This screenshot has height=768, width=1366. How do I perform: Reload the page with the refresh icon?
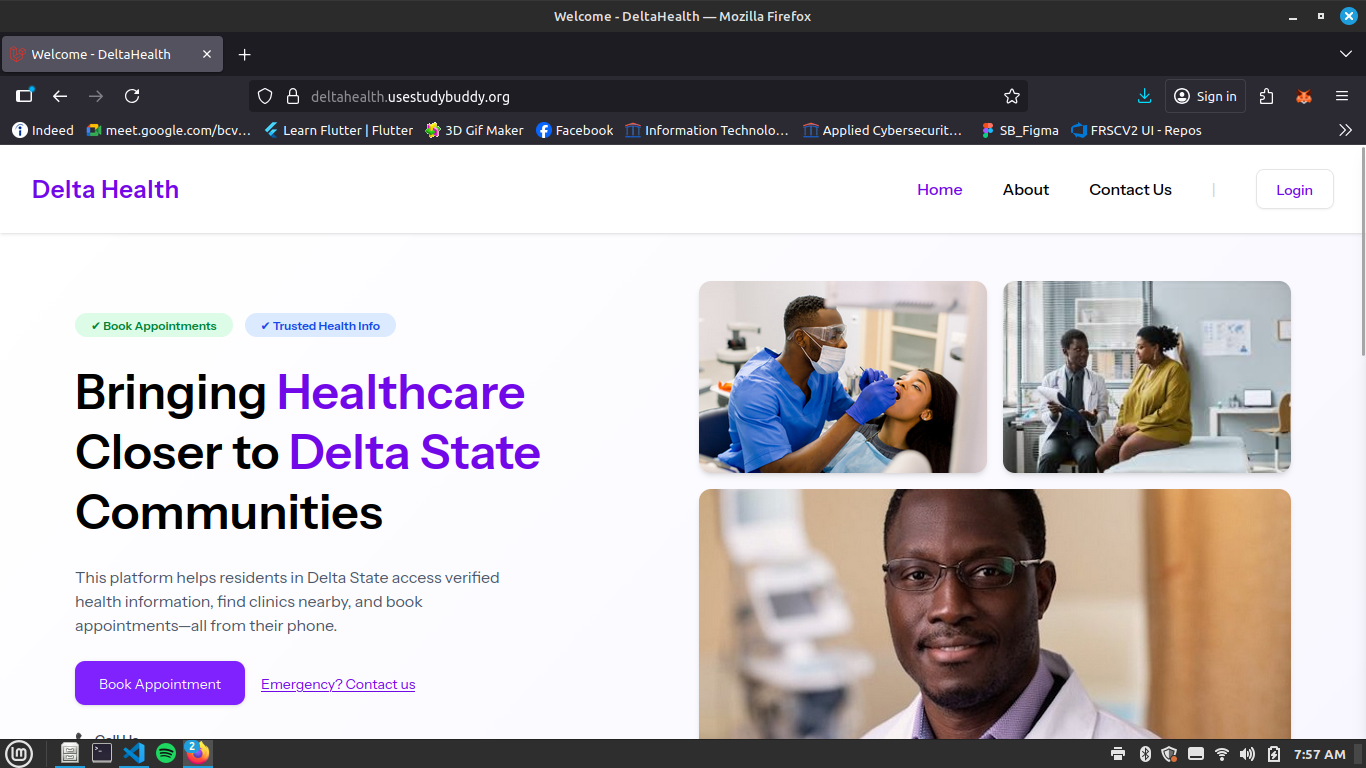pos(132,96)
